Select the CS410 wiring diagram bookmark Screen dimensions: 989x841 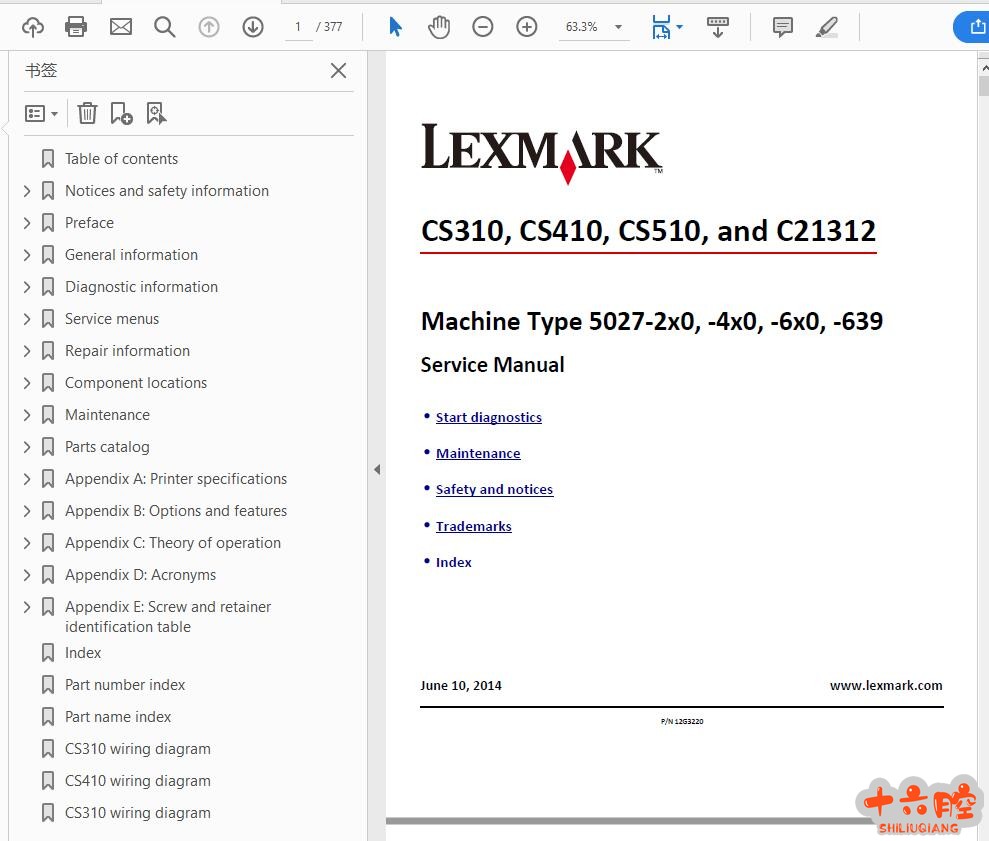coord(137,781)
